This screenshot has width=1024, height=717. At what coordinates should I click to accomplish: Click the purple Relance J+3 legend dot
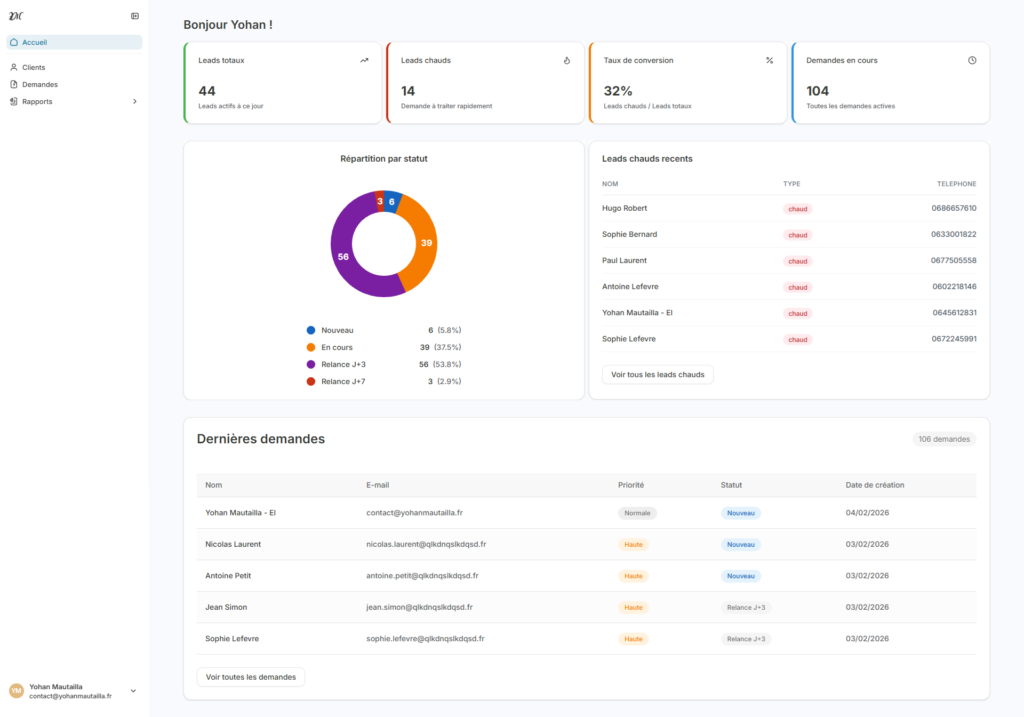coord(311,364)
